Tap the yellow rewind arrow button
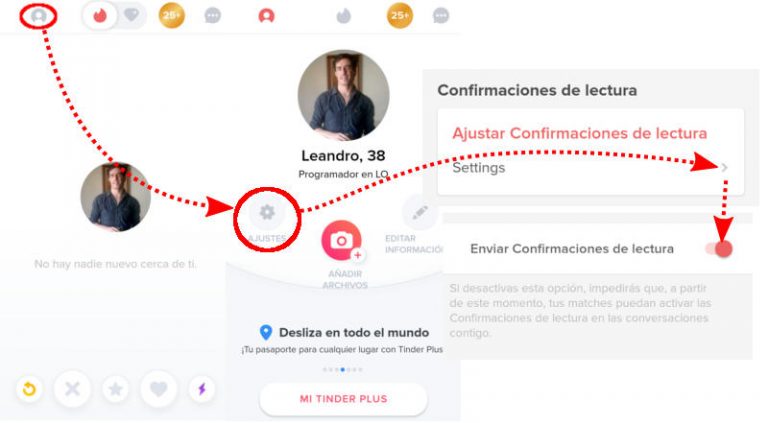The image size is (768, 423). coord(29,389)
